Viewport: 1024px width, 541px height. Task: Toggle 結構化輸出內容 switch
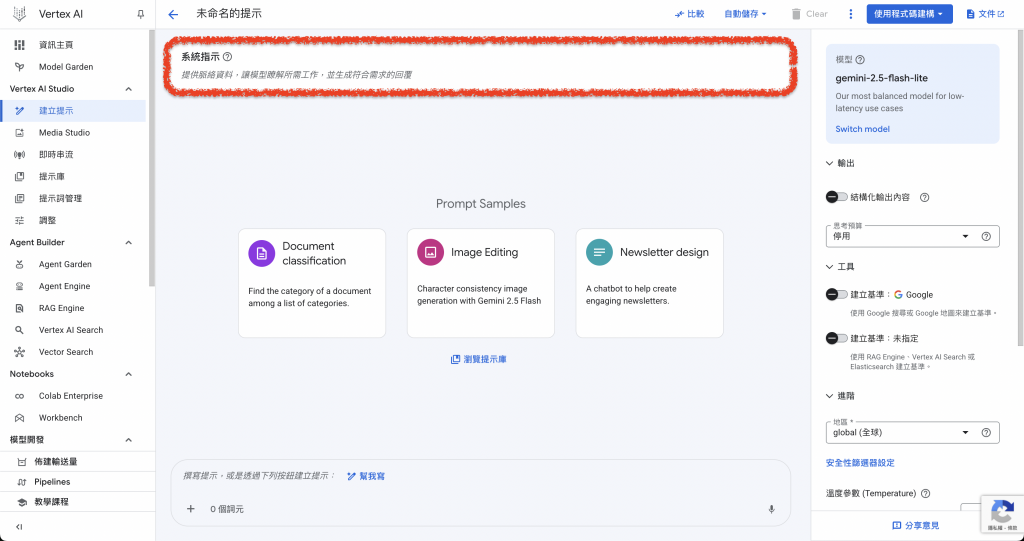(837, 197)
